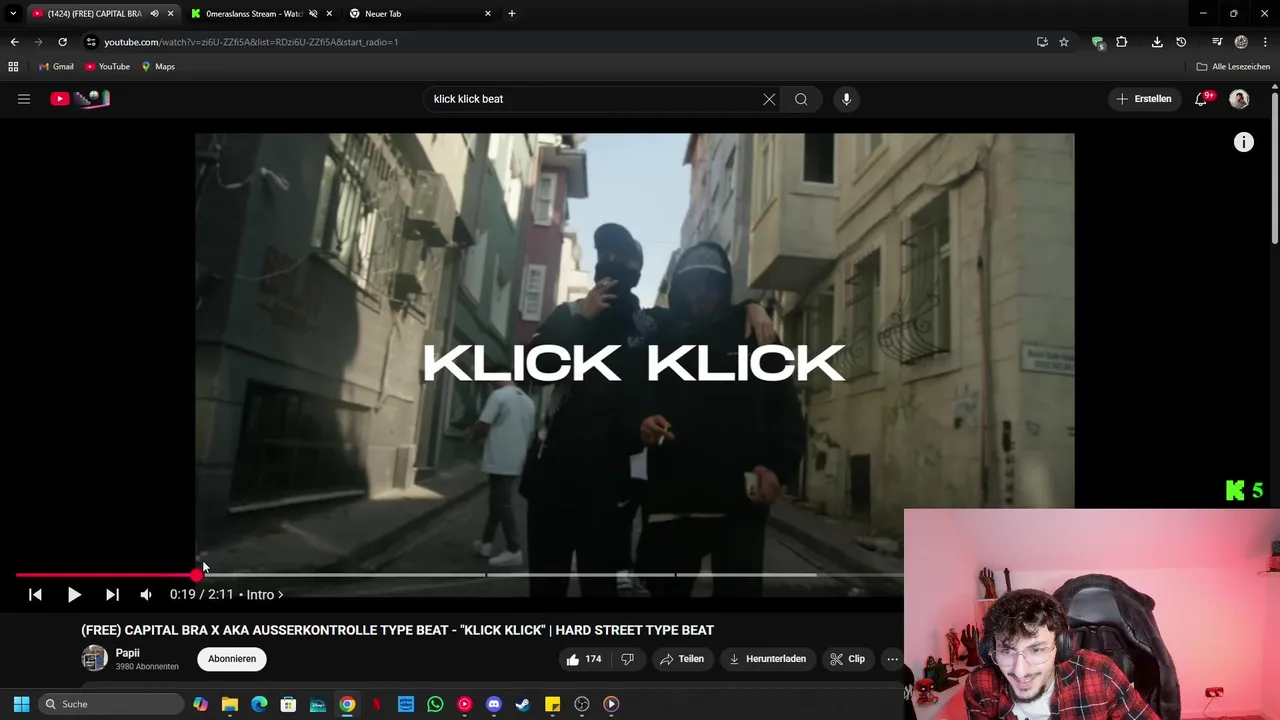The image size is (1280, 720).
Task: Open the Chrome profile avatar
Action: 1241,42
